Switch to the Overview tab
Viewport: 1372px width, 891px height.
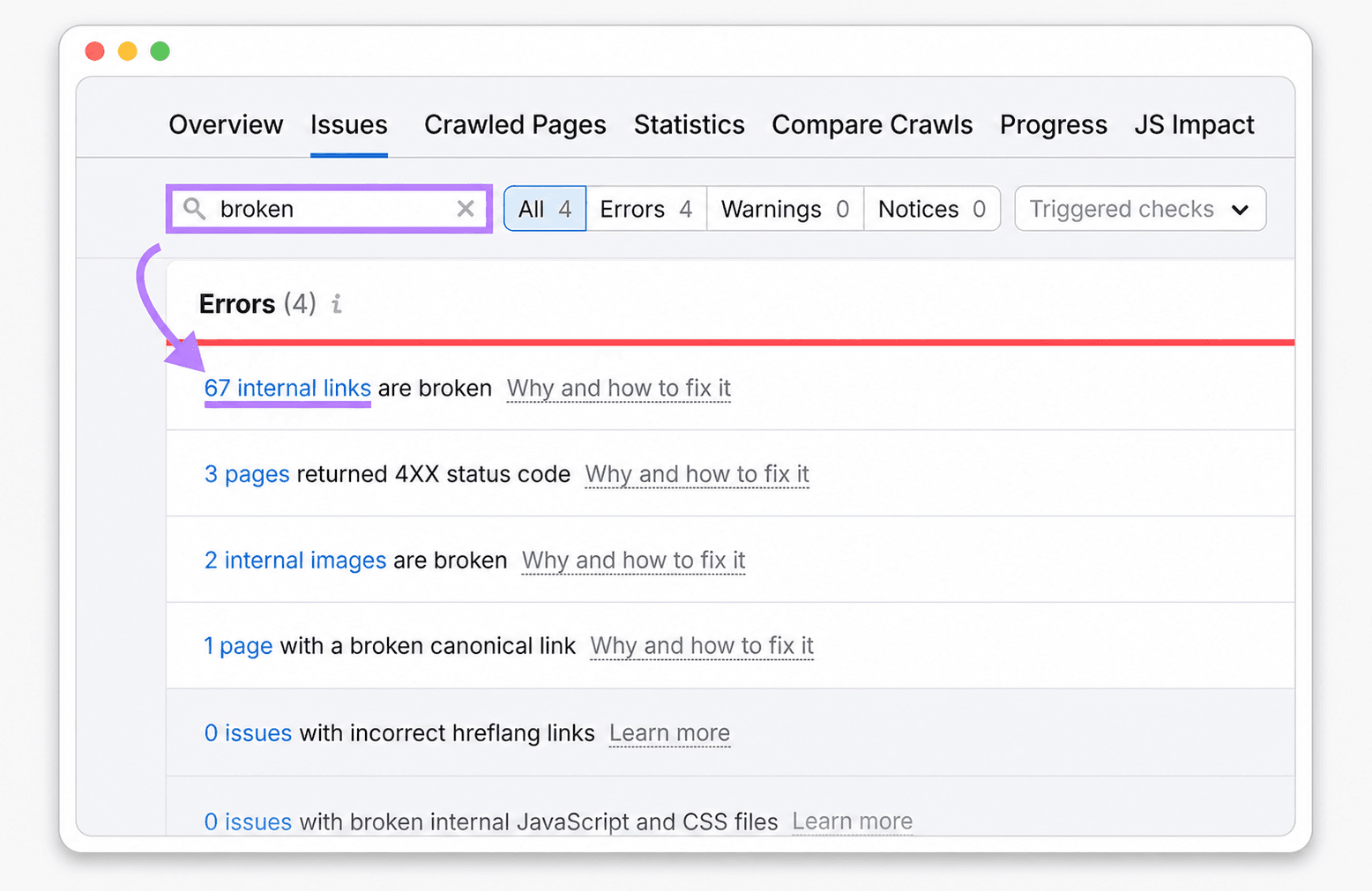(226, 124)
